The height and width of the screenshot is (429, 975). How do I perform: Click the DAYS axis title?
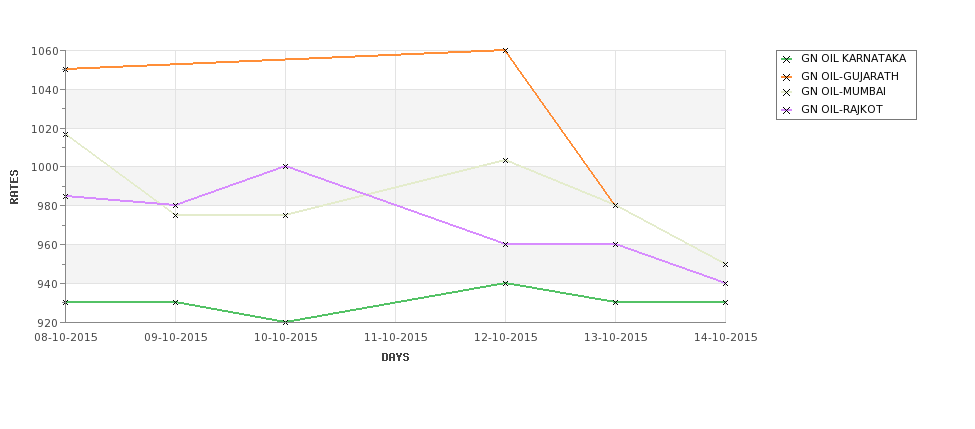pos(395,357)
